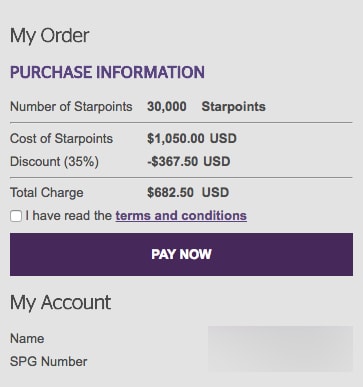Click the Cost of Starpoints label
The height and width of the screenshot is (387, 363).
coord(62,138)
